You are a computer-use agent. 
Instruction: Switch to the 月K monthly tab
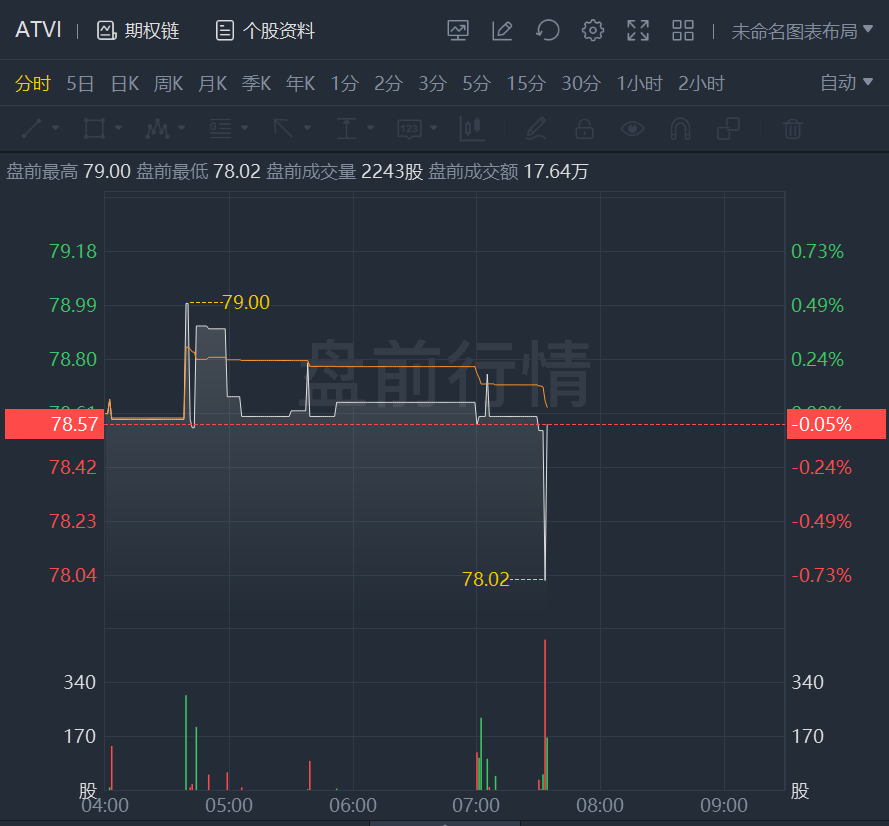coord(213,83)
